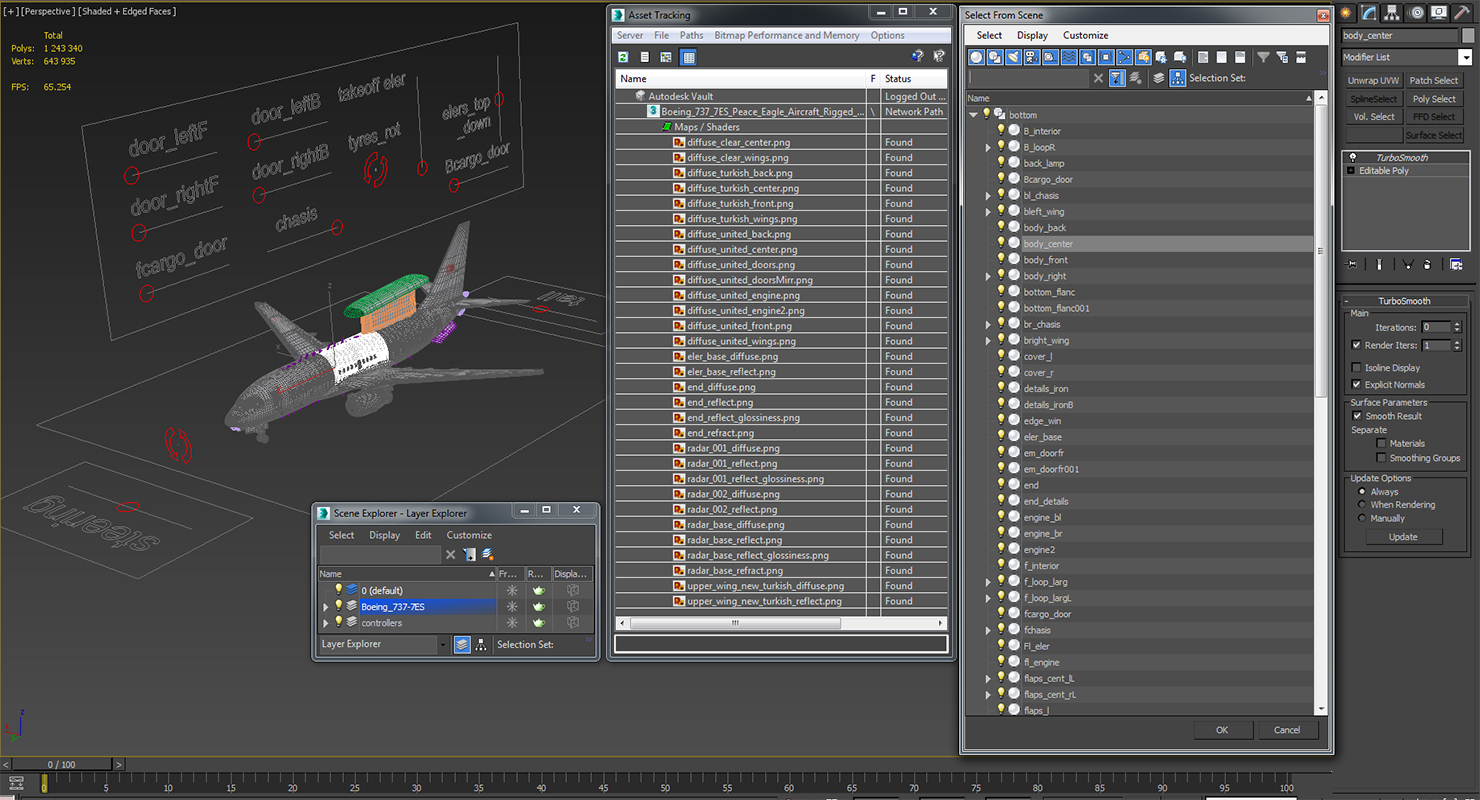
Task: Open the Customize menu in Select From Scene
Action: pyautogui.click(x=1085, y=35)
